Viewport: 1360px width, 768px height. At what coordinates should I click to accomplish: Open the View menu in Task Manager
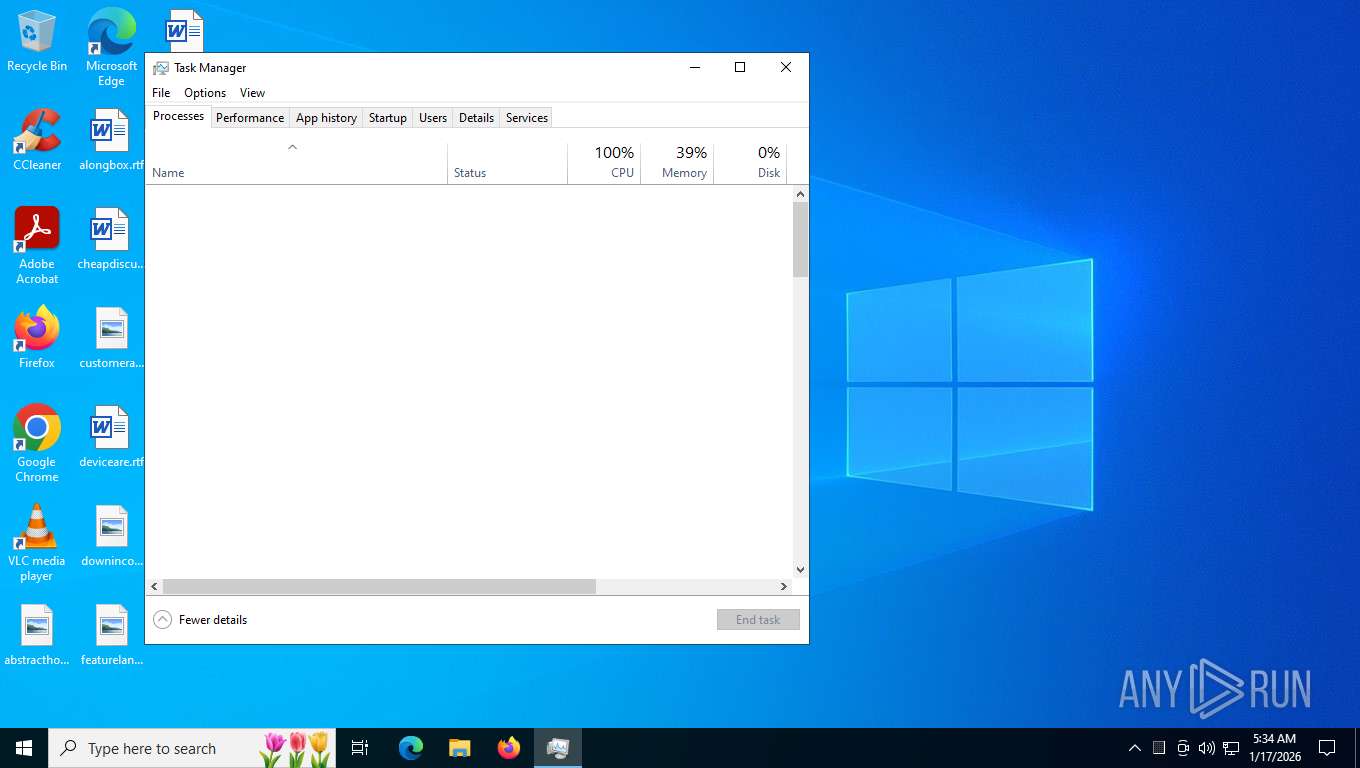(252, 93)
